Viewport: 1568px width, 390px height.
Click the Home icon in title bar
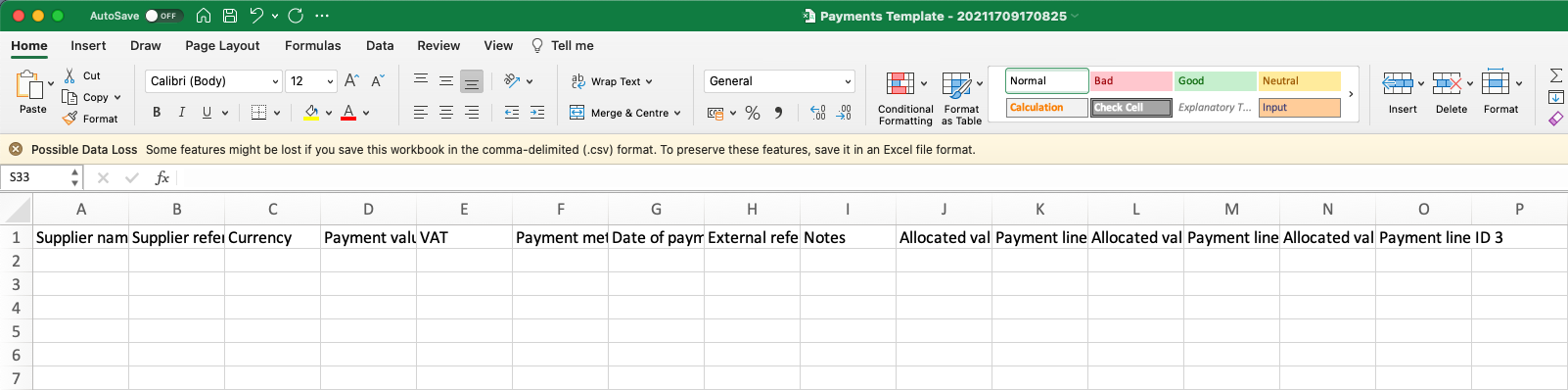tap(204, 16)
